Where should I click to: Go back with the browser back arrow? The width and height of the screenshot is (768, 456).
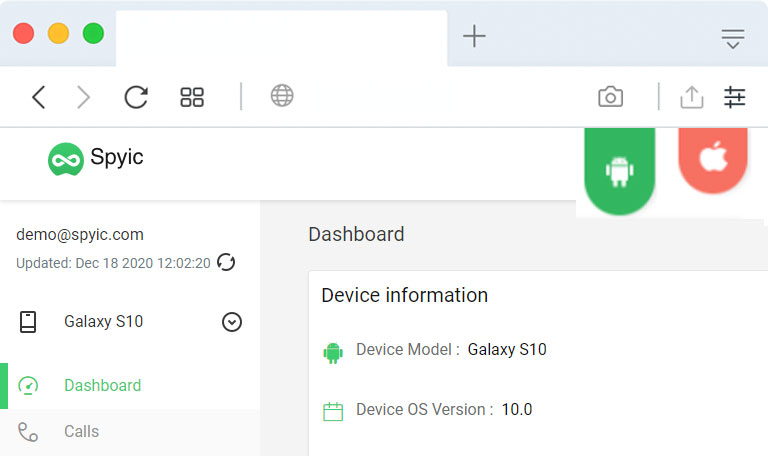(x=39, y=97)
